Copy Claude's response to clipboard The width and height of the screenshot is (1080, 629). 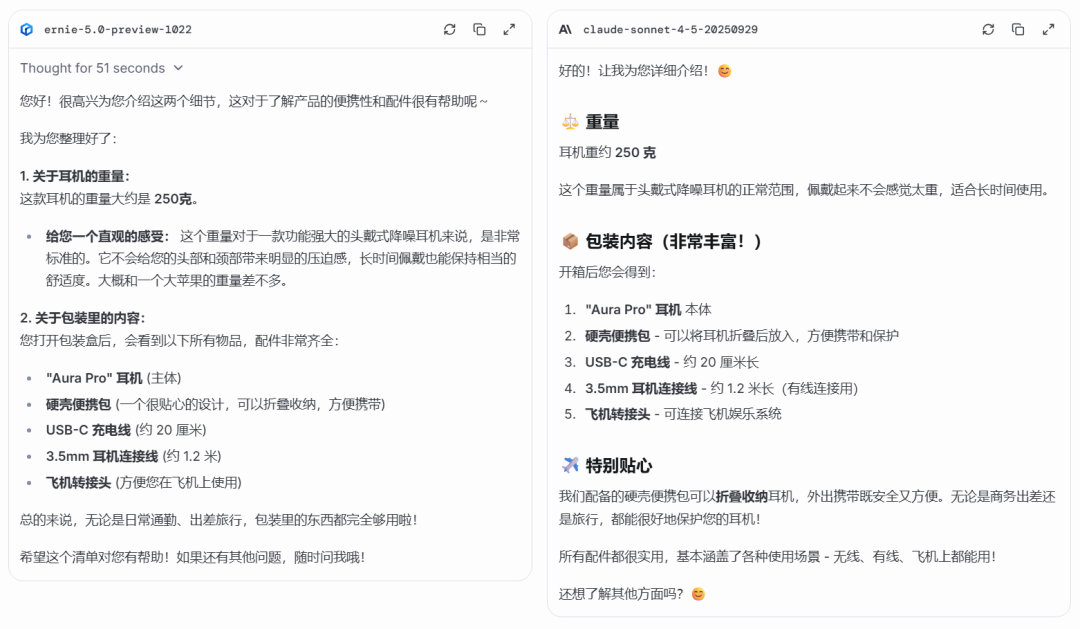coord(1018,29)
